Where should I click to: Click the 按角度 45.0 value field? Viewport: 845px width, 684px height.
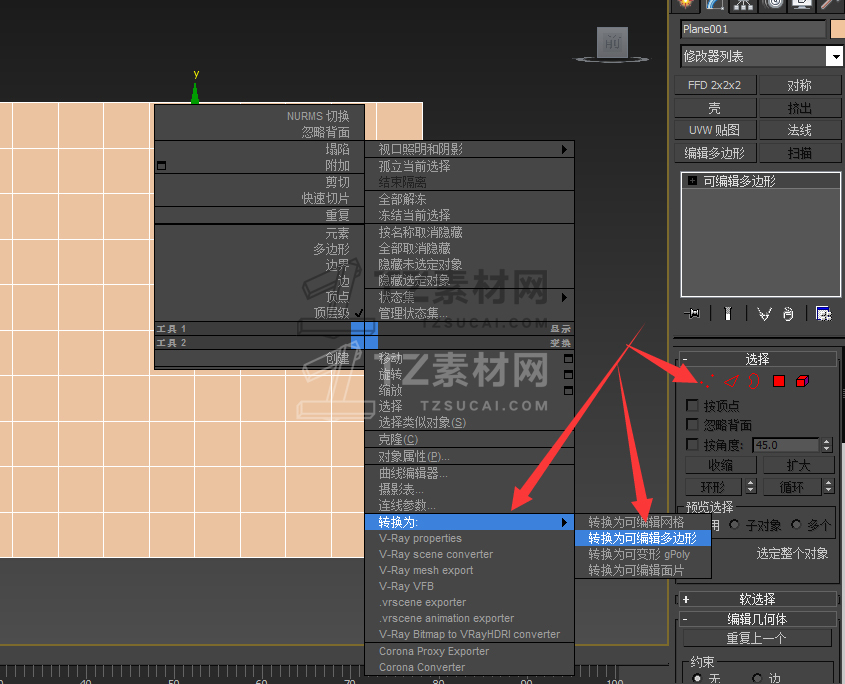click(786, 445)
